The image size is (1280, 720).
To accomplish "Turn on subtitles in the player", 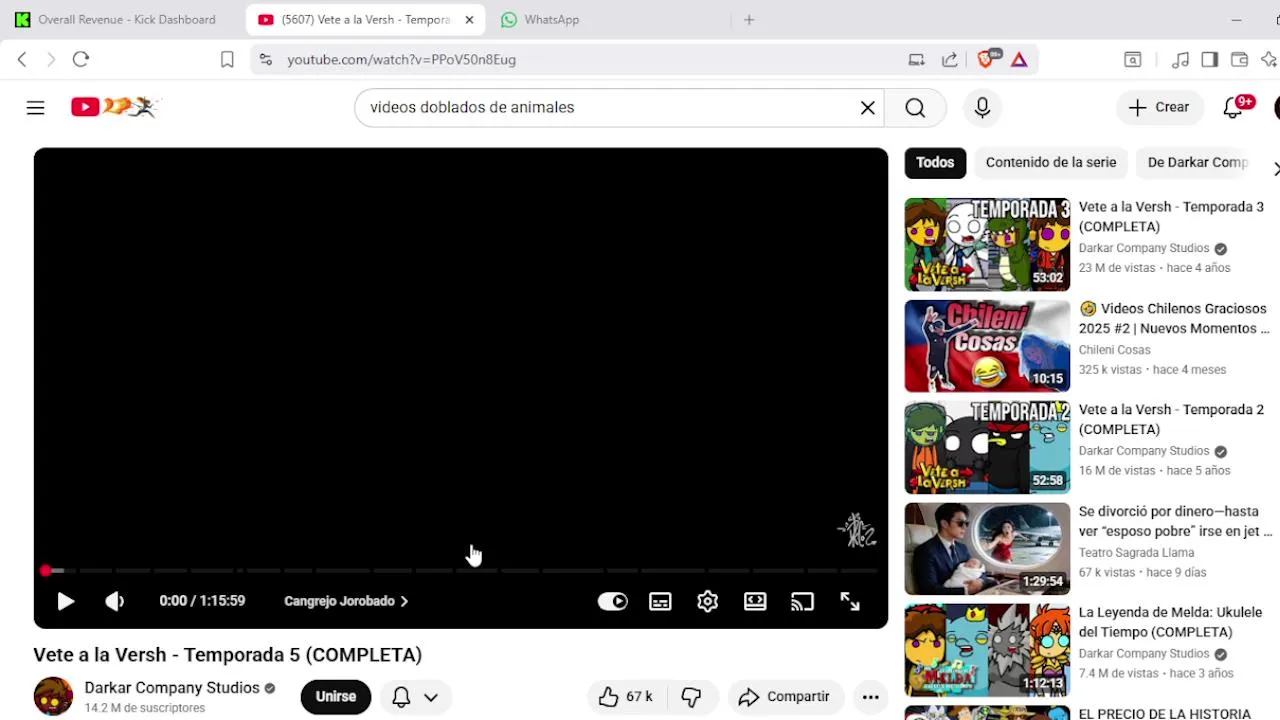I will tap(660, 601).
